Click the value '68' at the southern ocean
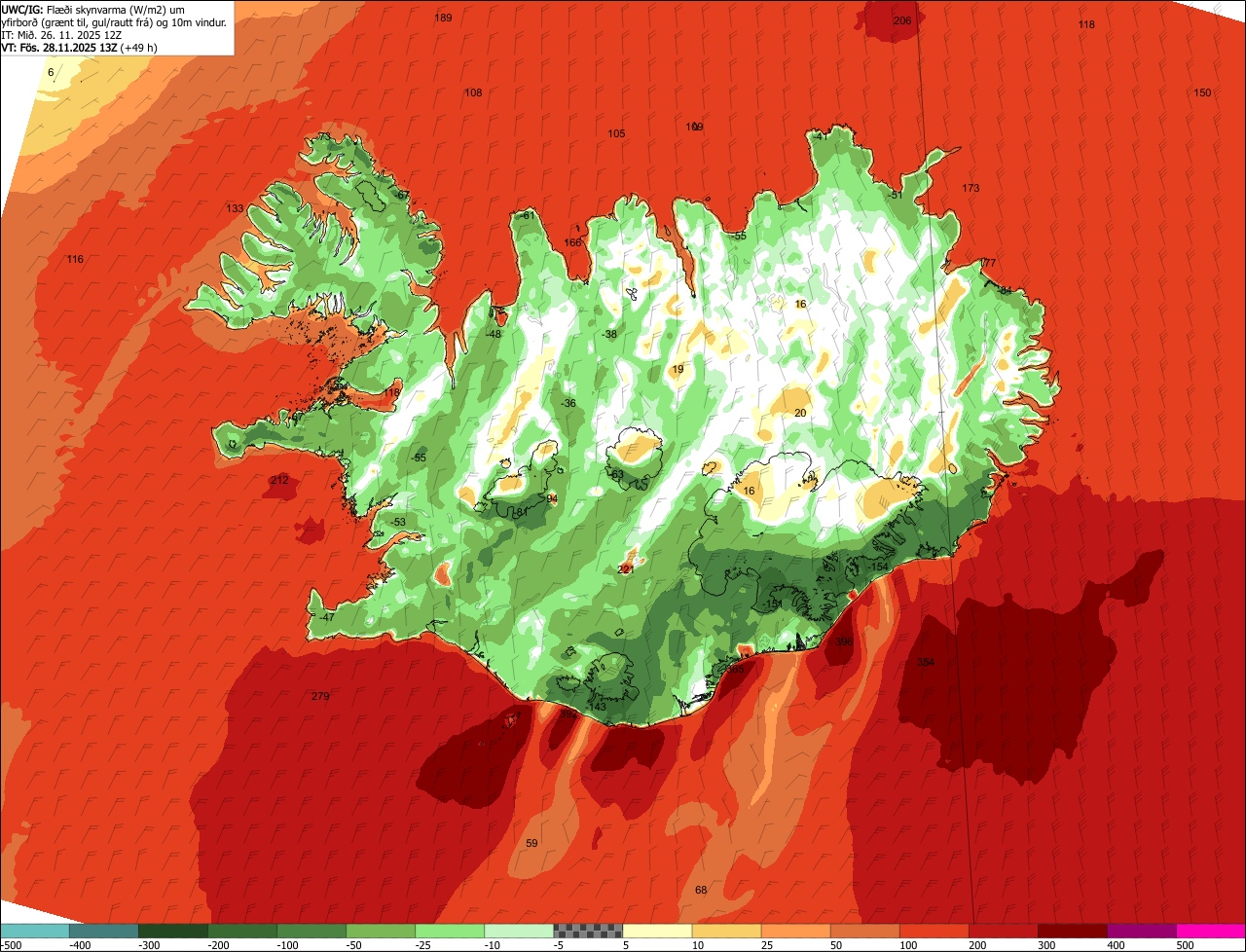The height and width of the screenshot is (952, 1246). point(701,890)
